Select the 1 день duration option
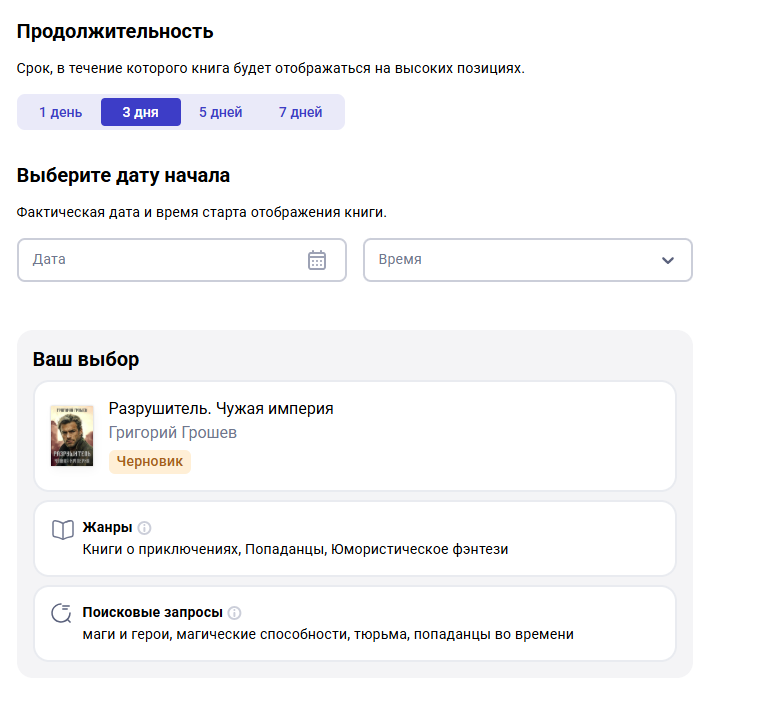The image size is (777, 709). pyautogui.click(x=60, y=112)
